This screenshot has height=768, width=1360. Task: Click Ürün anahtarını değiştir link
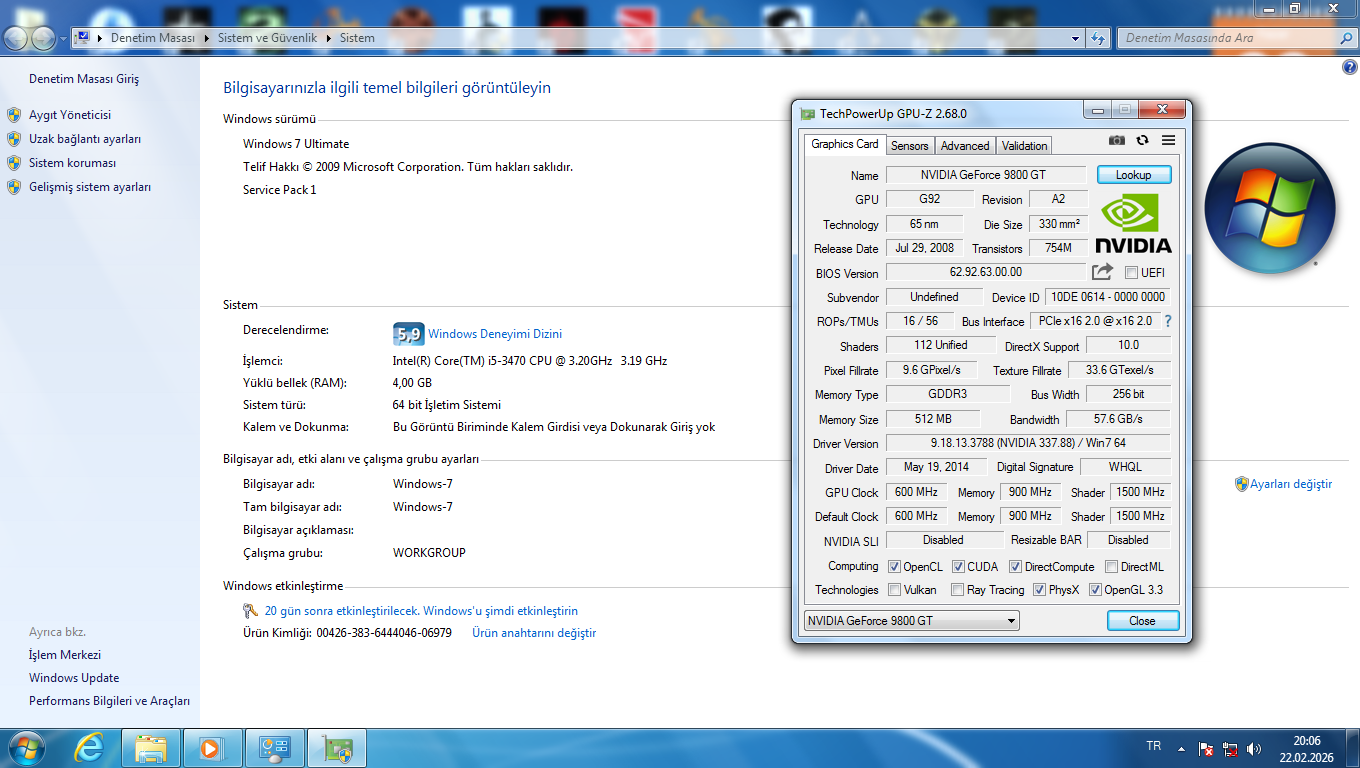tap(534, 633)
